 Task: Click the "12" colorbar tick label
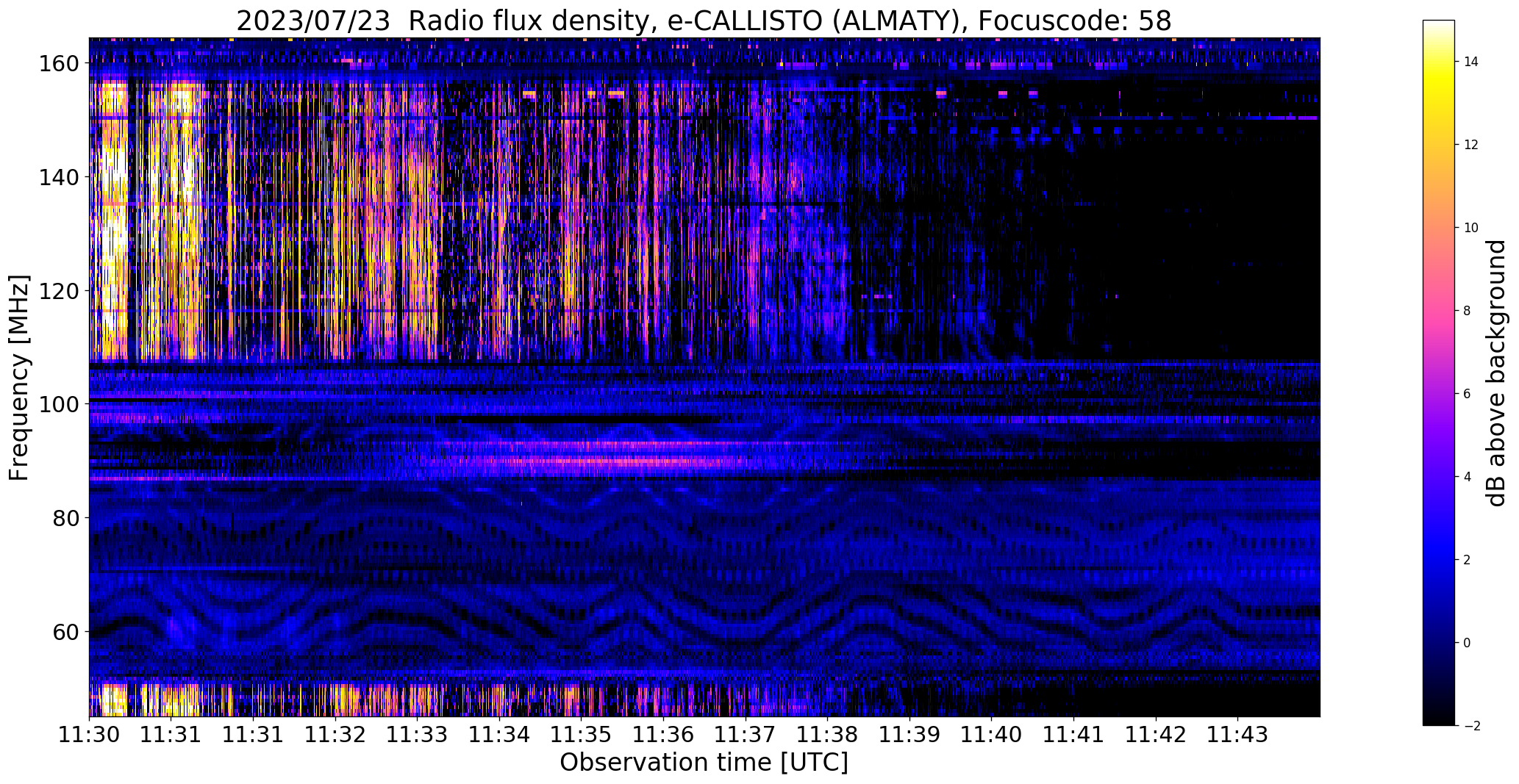coord(1470,145)
